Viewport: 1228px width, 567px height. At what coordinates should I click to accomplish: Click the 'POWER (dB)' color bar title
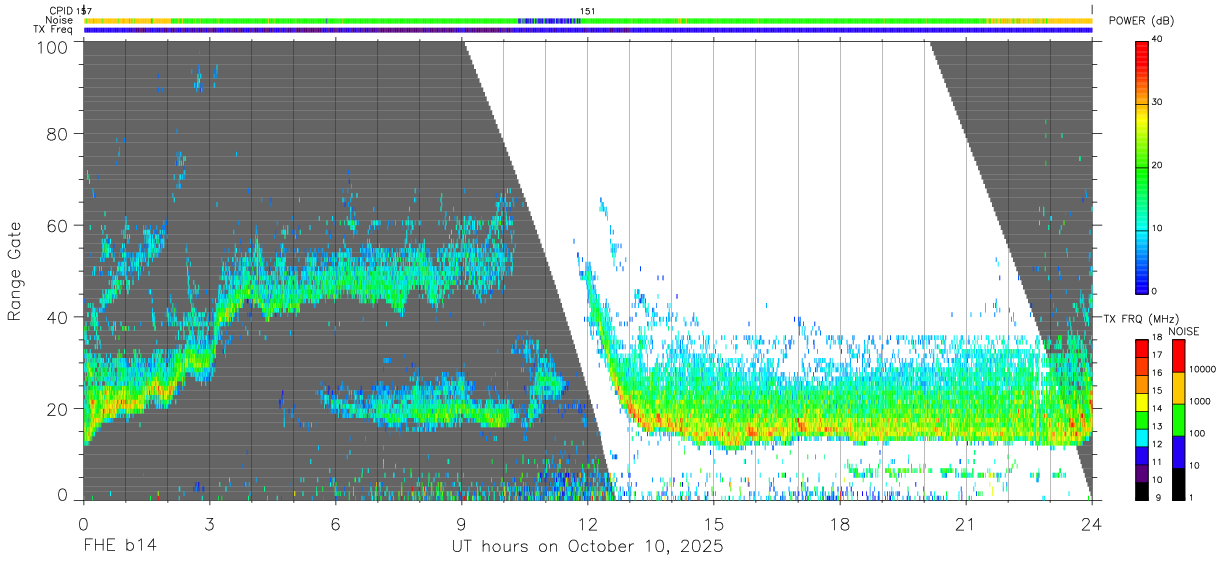tap(1141, 21)
